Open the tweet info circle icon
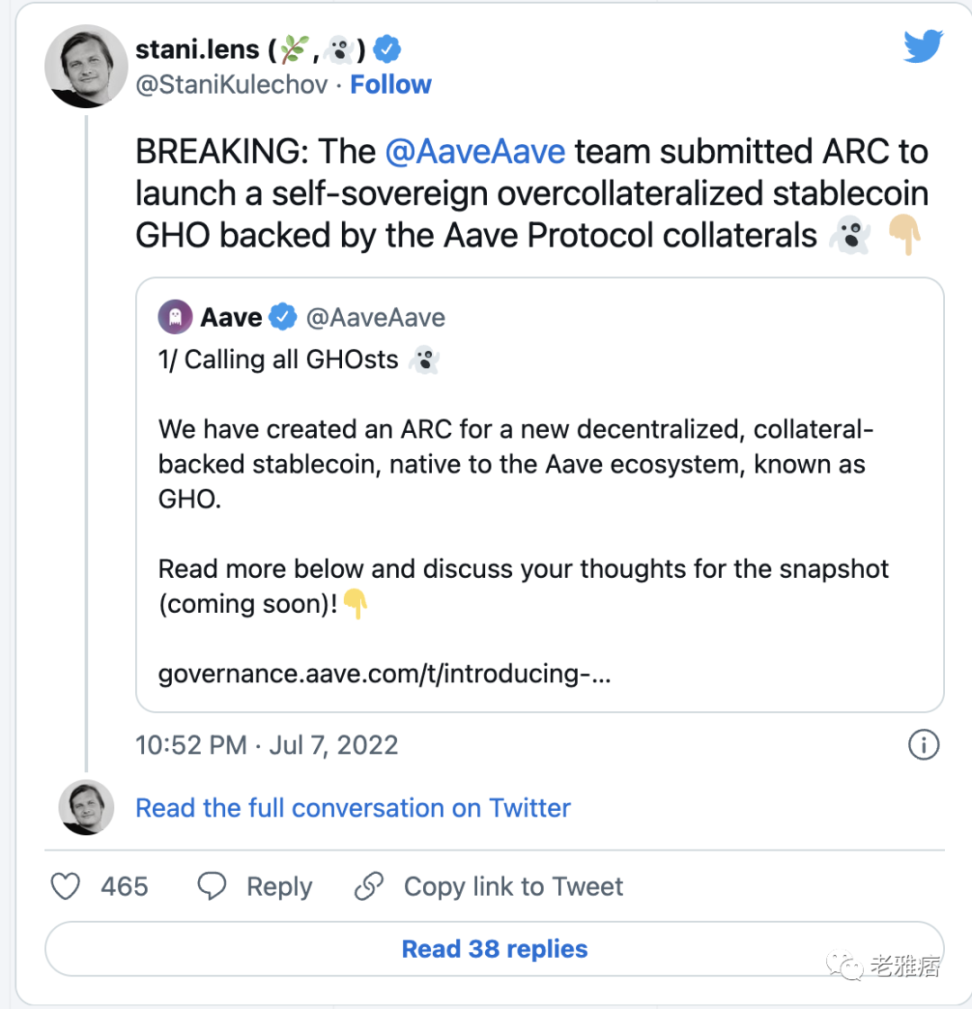The image size is (972, 1009). [x=923, y=745]
